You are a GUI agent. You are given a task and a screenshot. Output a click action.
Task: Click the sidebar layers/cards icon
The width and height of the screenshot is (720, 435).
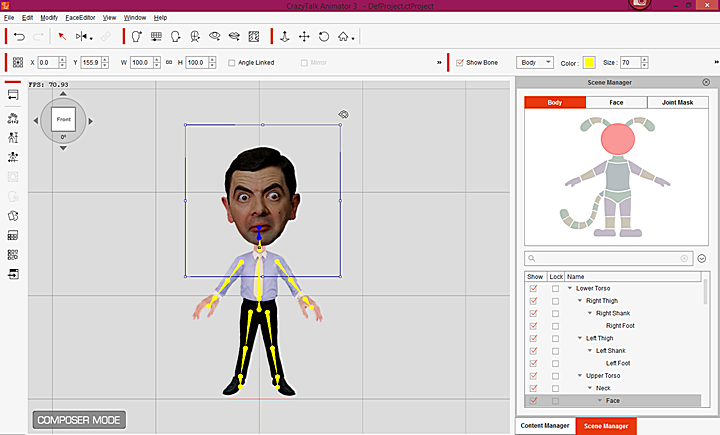(13, 216)
